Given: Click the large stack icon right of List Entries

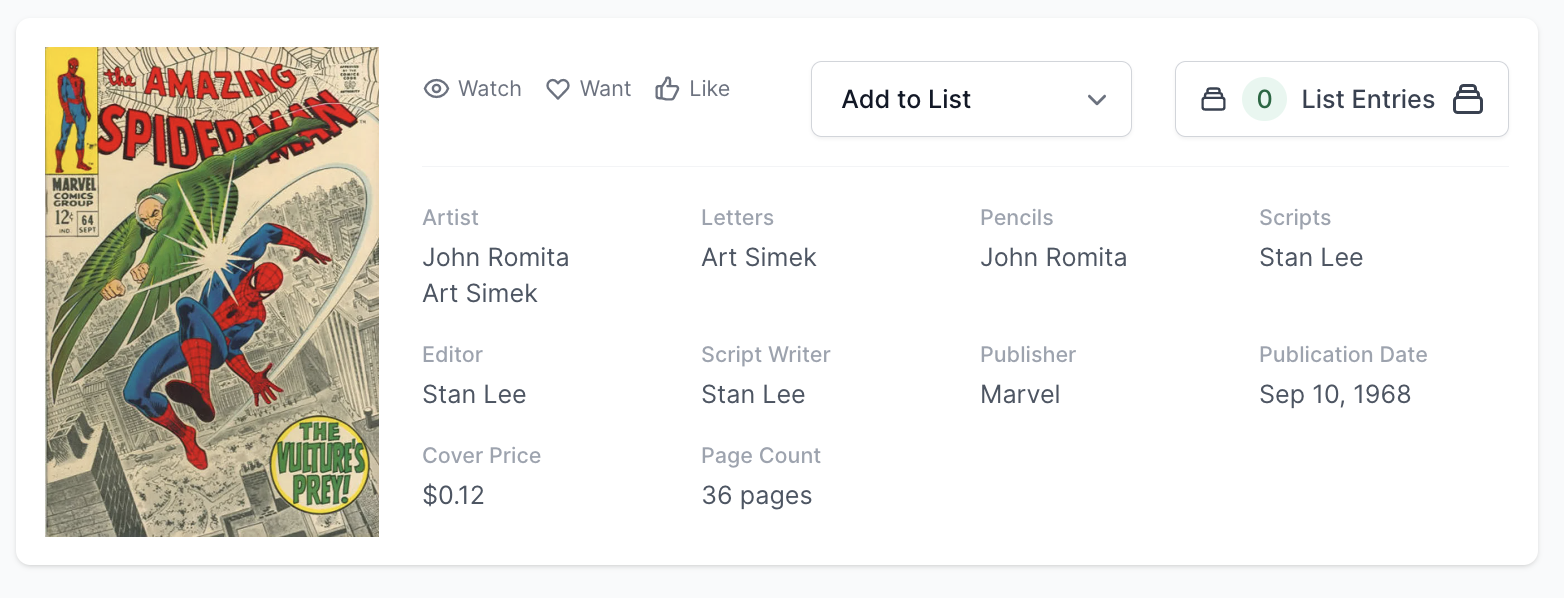Looking at the screenshot, I should 1468,99.
